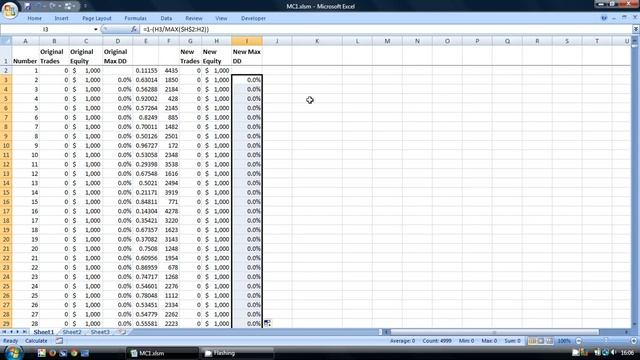Open the Developer ribbon tab
Viewport: 640px width, 360px height.
253,18
